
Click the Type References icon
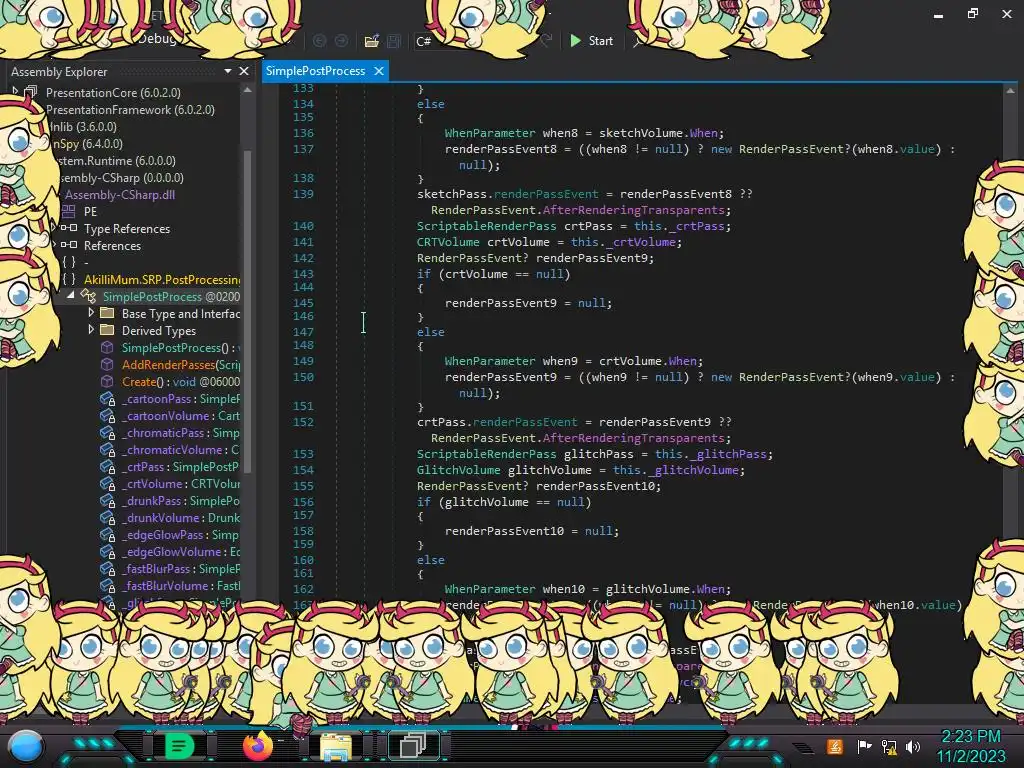69,229
